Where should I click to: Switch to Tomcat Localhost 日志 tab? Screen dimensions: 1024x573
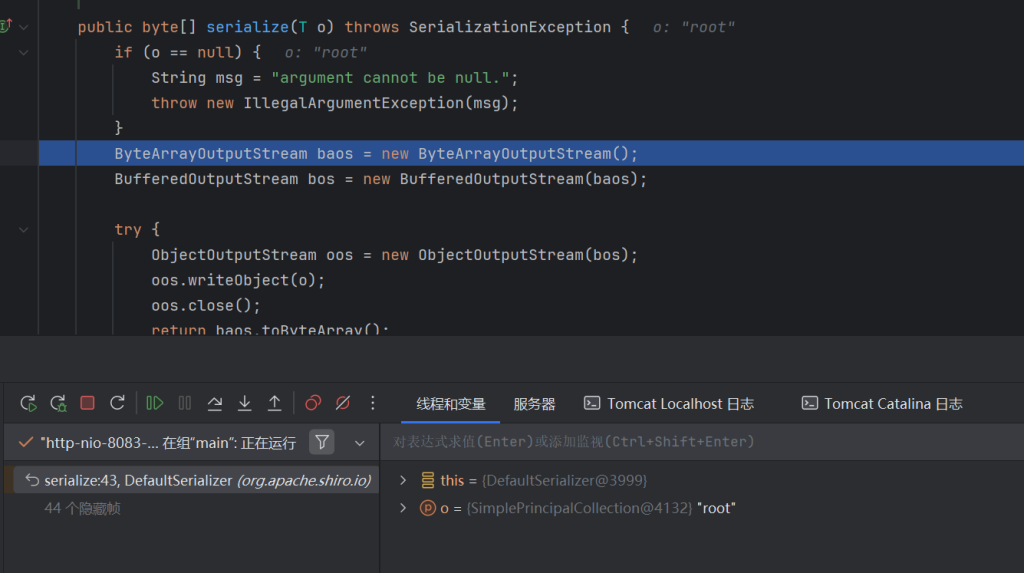click(x=668, y=404)
